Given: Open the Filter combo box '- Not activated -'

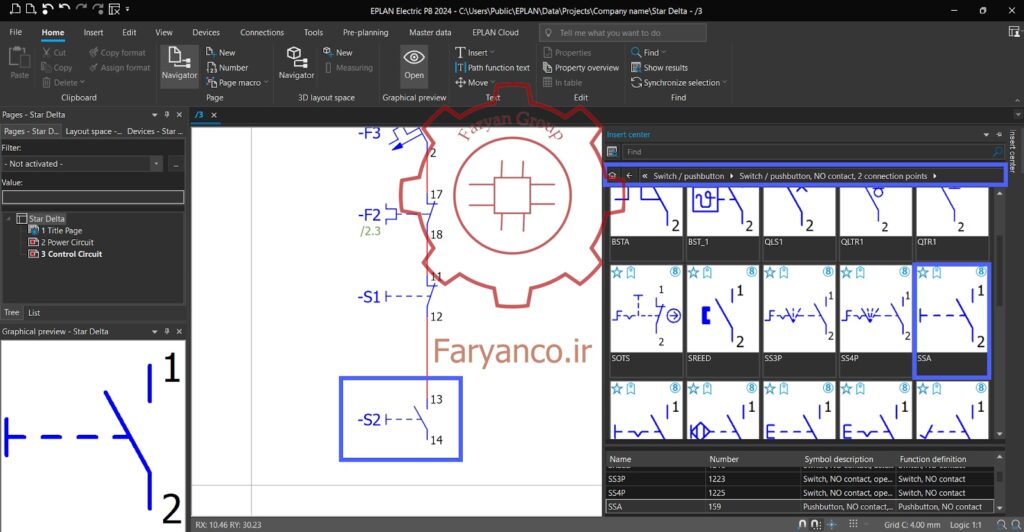Looking at the screenshot, I should click(x=82, y=164).
